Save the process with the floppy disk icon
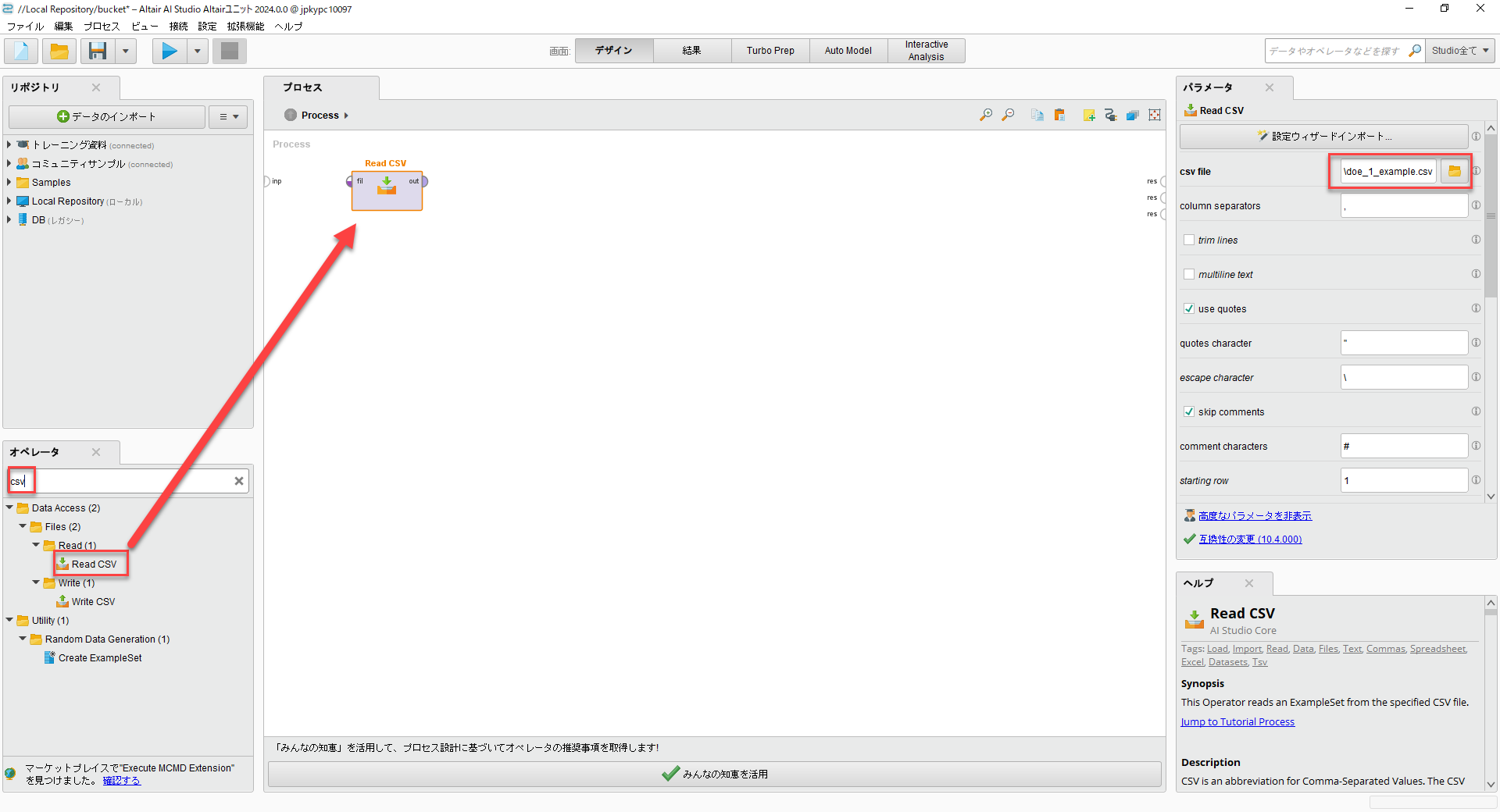Screen dimensions: 1500x812 coord(97,51)
